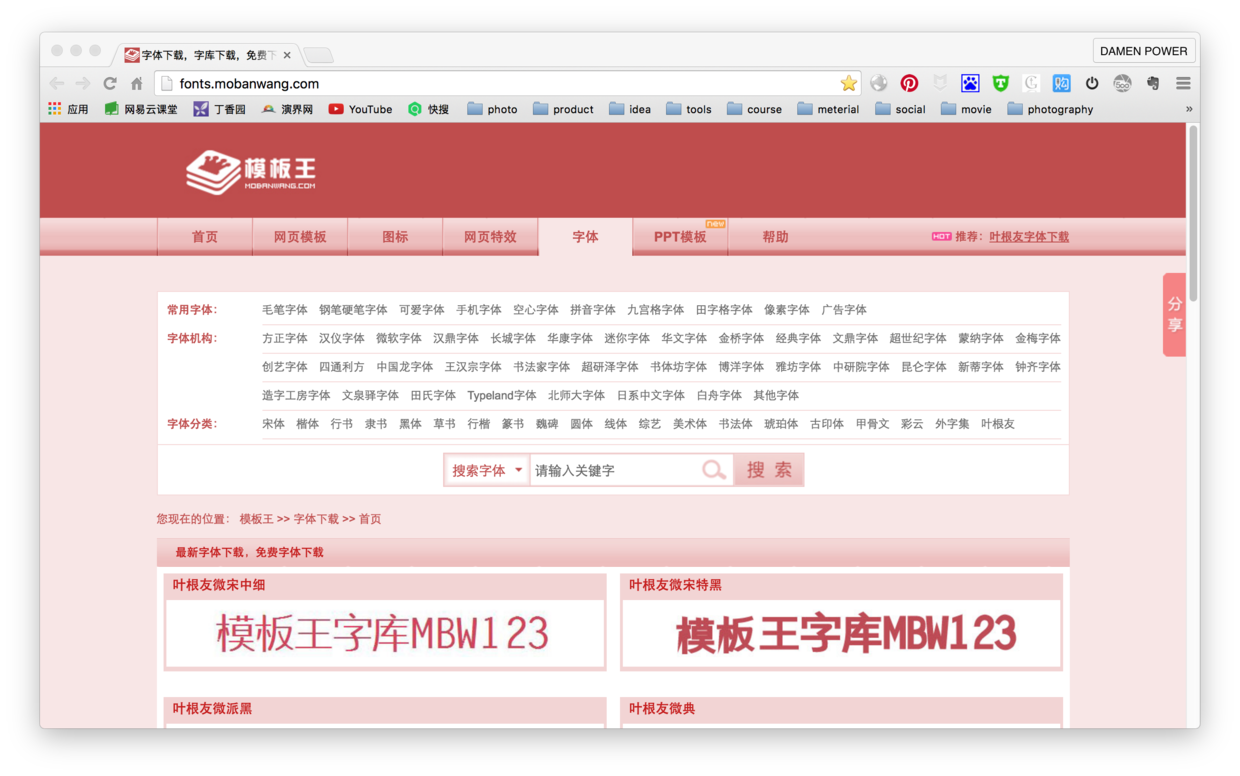Screen dimensions: 1240x776
Task: Open the social bookmark folder
Action: 900,109
